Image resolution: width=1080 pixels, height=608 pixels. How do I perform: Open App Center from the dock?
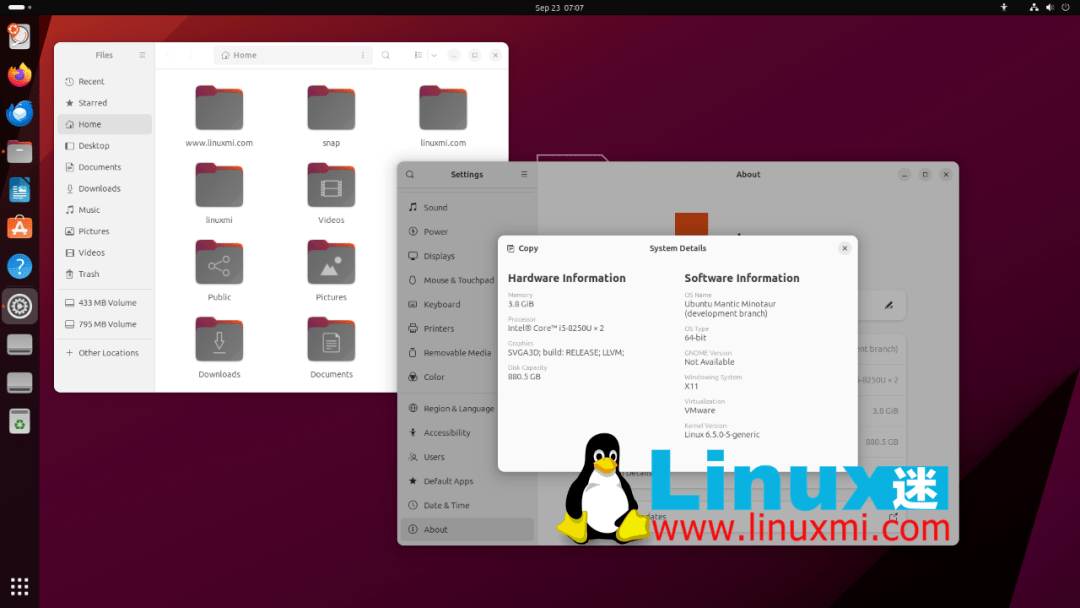tap(19, 227)
